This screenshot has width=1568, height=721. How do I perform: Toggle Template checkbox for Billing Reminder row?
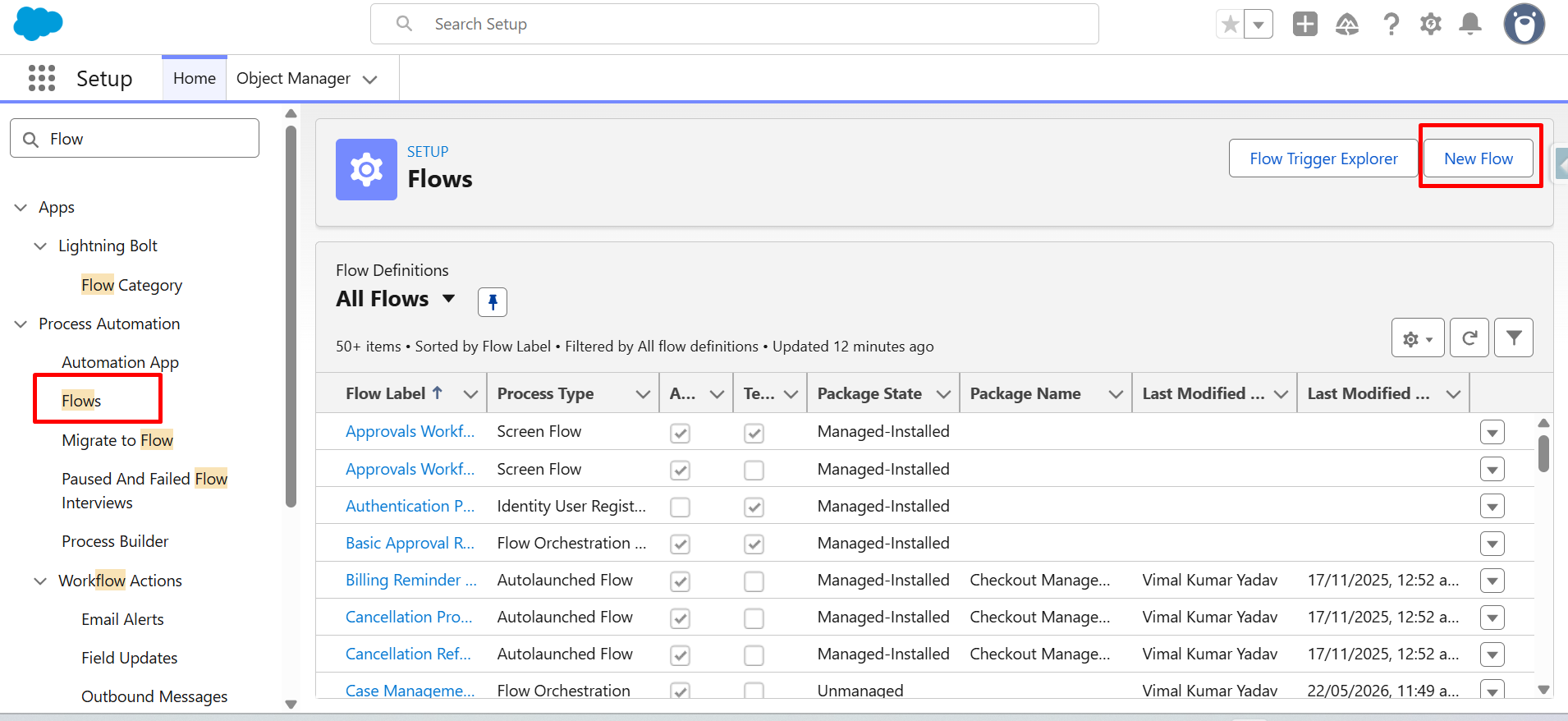click(754, 581)
